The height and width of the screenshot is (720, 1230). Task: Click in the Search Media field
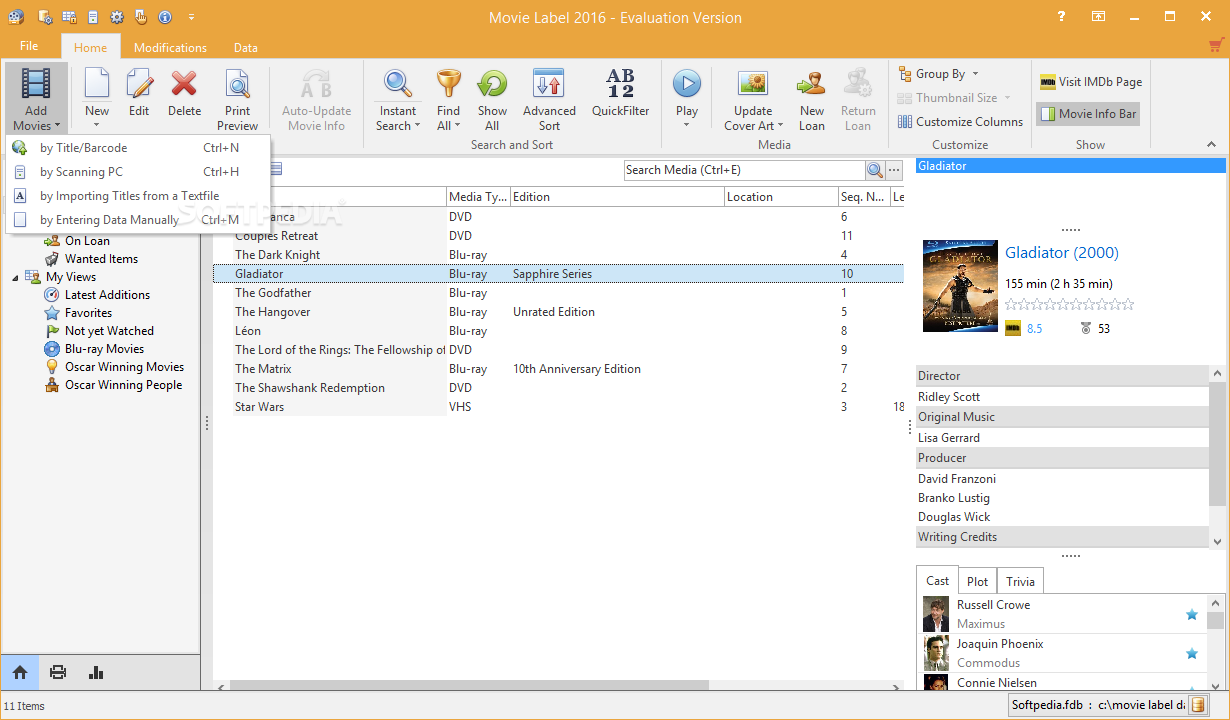(x=744, y=170)
